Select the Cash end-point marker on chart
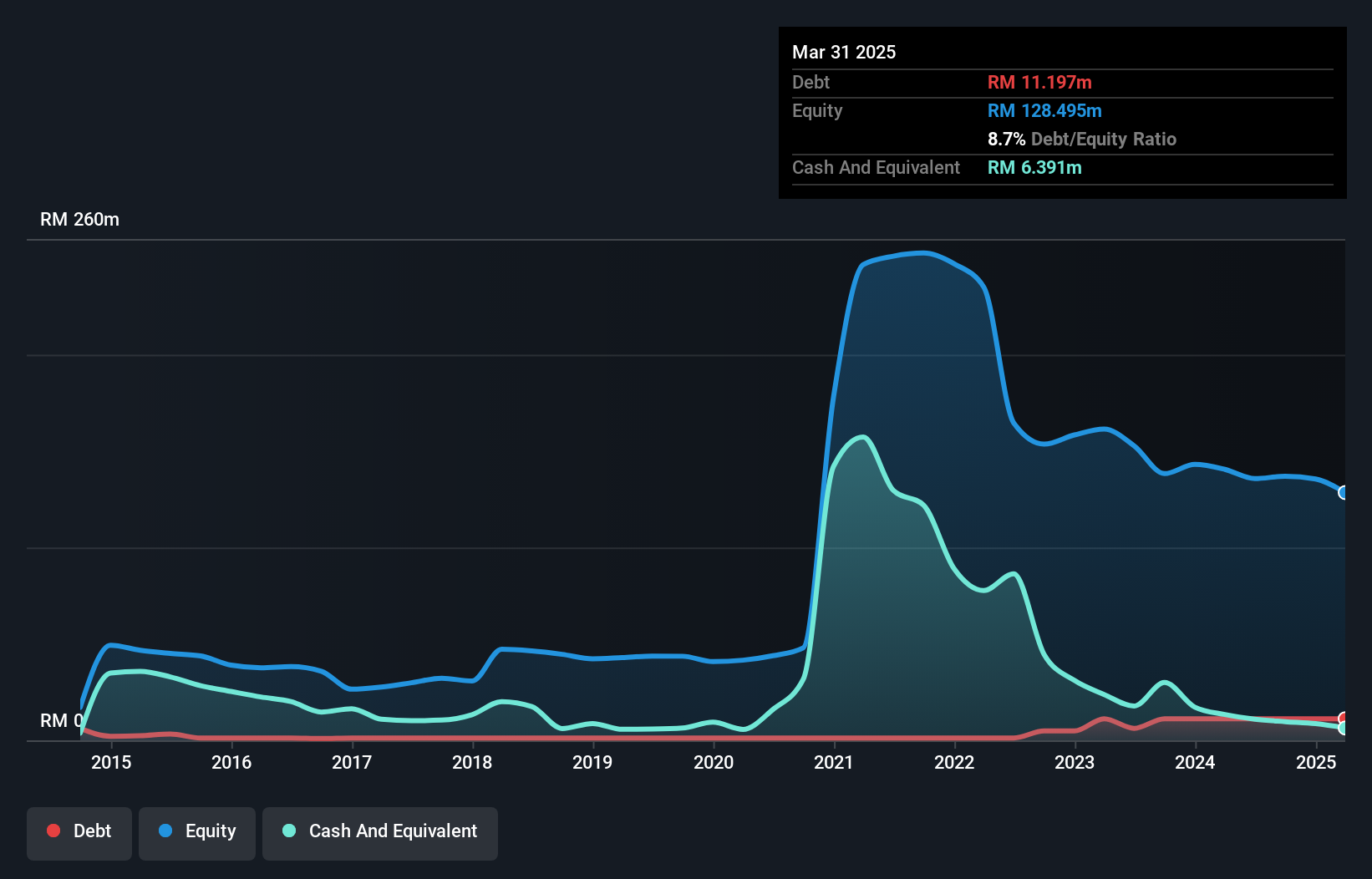1372x879 pixels. pos(1344,728)
